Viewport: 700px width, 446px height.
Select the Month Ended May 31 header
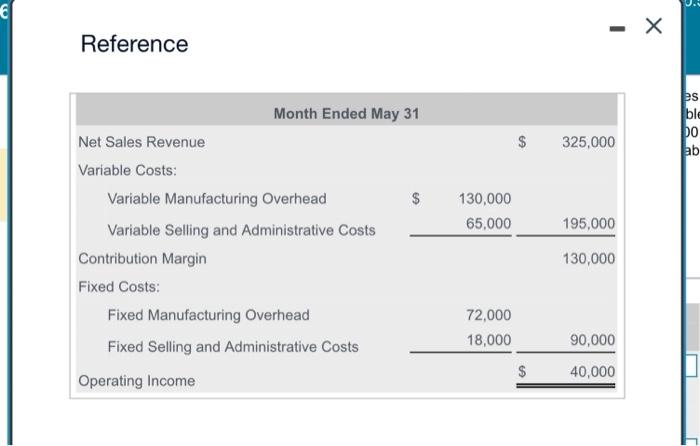click(x=346, y=113)
